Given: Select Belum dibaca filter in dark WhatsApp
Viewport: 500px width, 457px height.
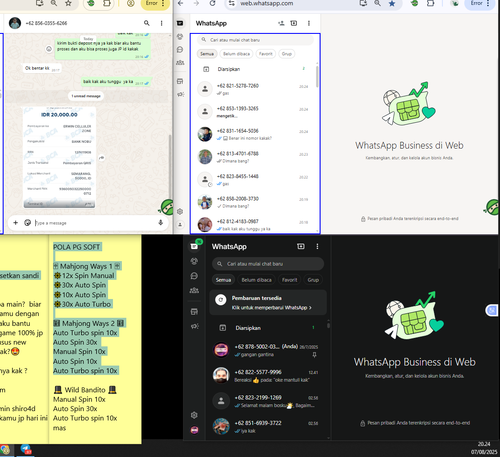Looking at the screenshot, I should [x=257, y=280].
